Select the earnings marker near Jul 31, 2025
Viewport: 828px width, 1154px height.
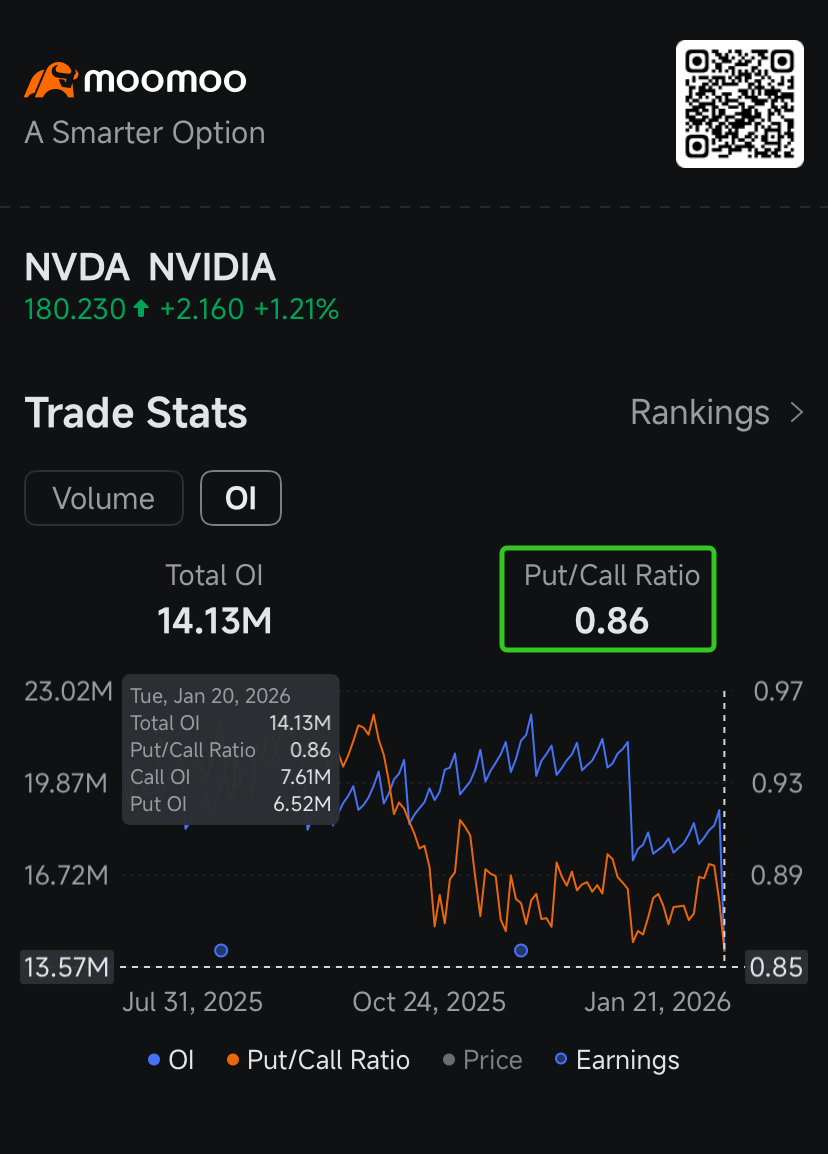pyautogui.click(x=221, y=950)
